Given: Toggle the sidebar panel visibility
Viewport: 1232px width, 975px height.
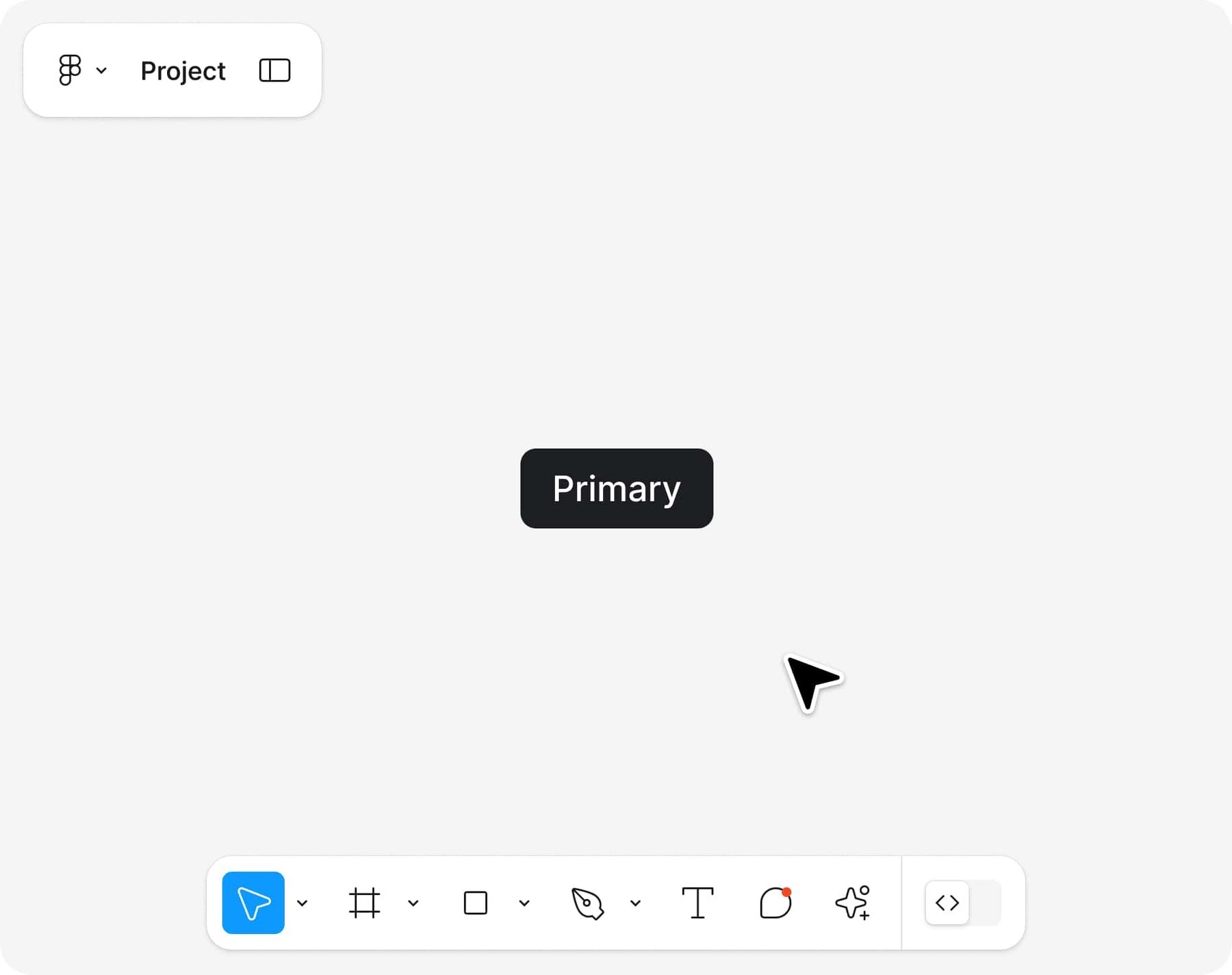Looking at the screenshot, I should pyautogui.click(x=274, y=69).
